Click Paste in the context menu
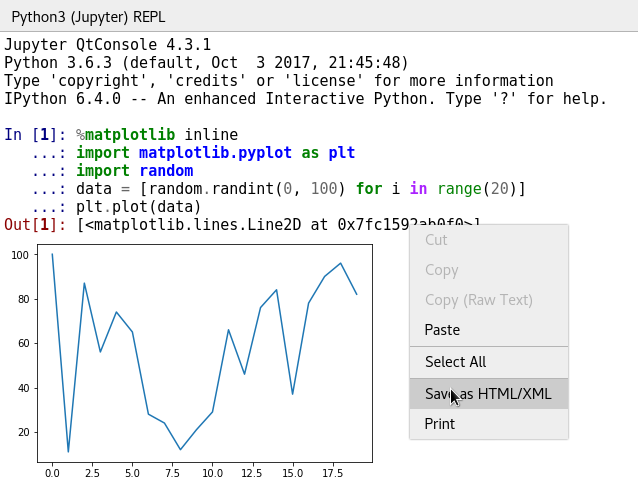Viewport: 638px width, 487px height. tap(489, 330)
